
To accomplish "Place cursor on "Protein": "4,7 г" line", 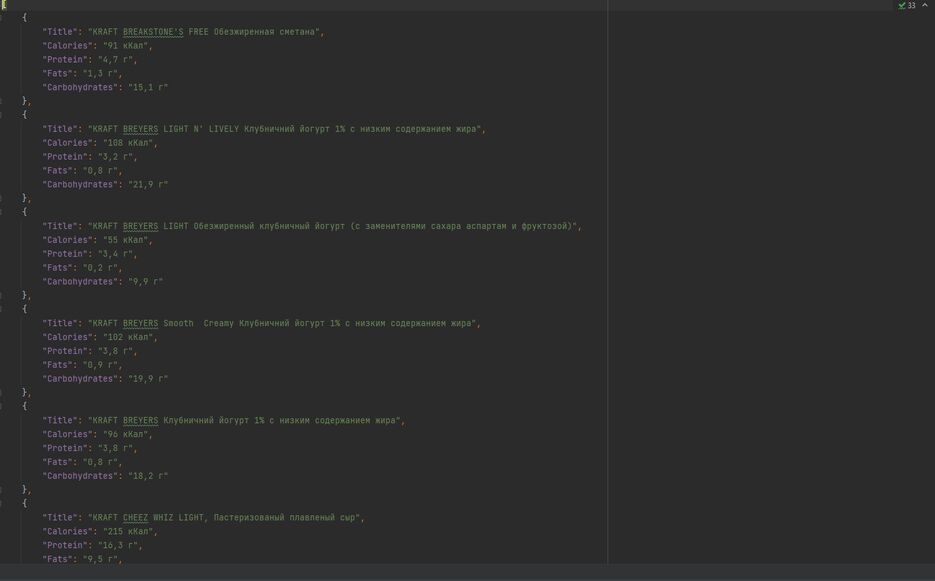I will pos(89,60).
